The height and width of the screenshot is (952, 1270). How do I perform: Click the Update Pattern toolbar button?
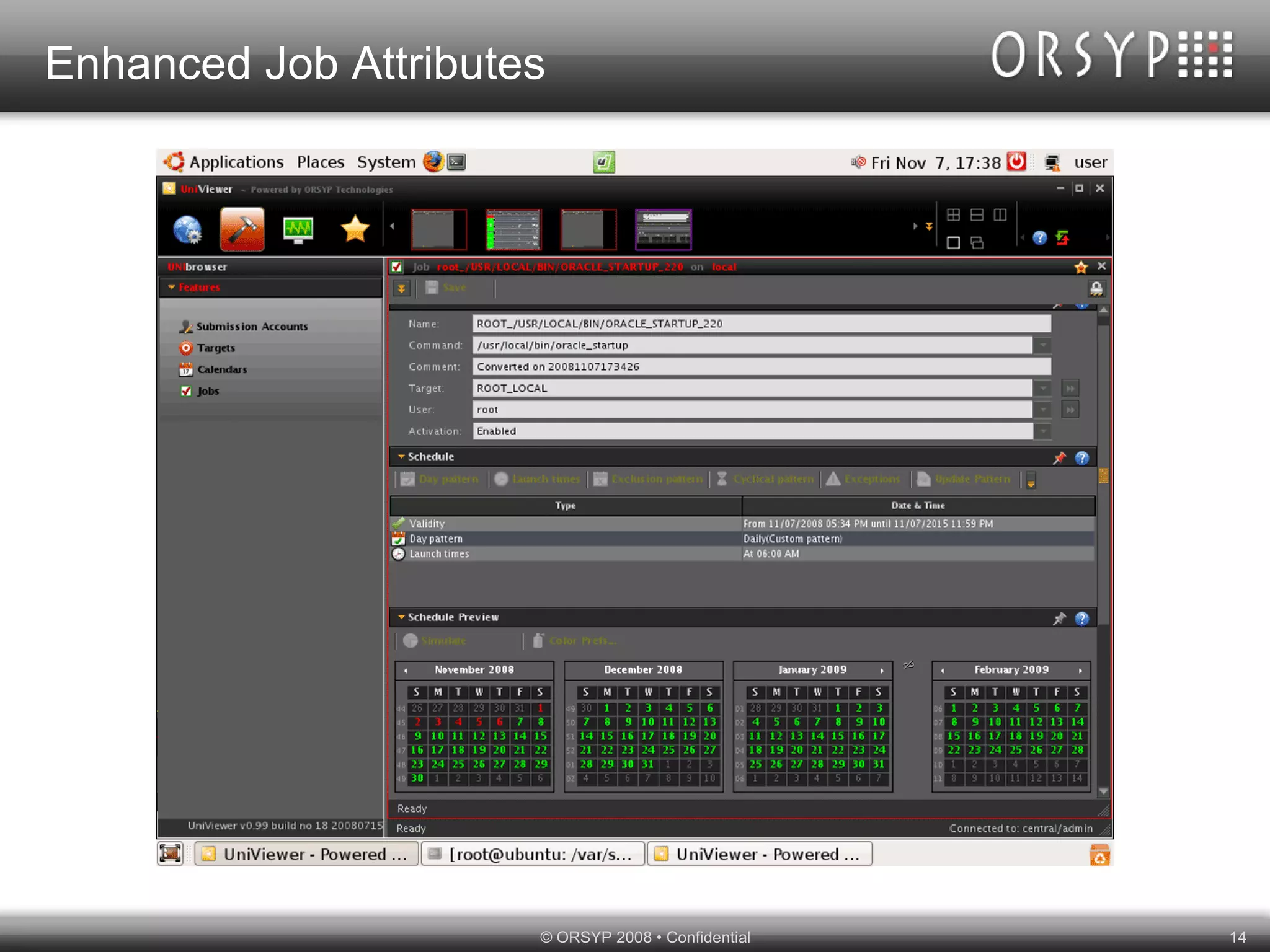pos(964,479)
